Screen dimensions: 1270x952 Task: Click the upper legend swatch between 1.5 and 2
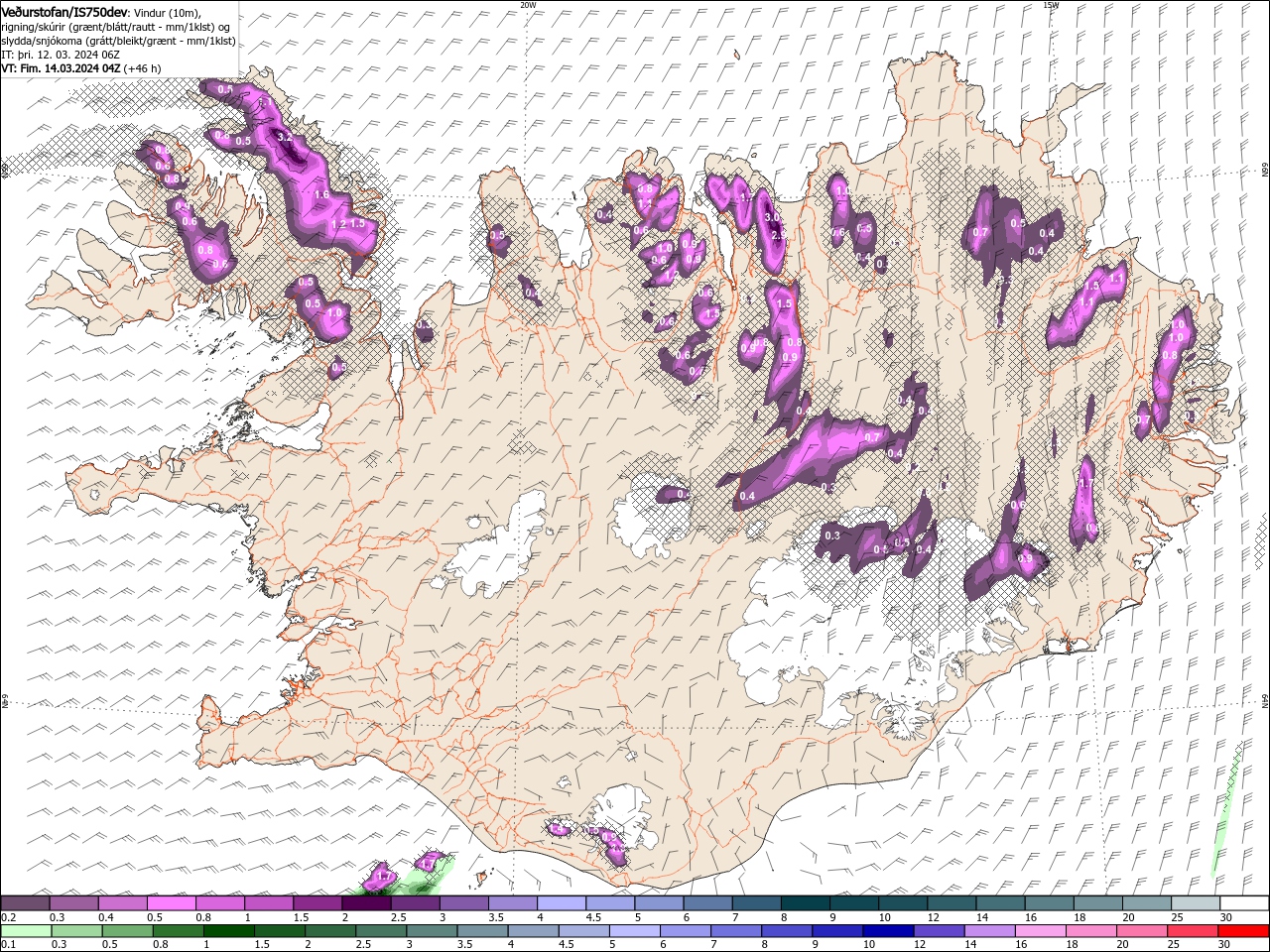tap(317, 903)
